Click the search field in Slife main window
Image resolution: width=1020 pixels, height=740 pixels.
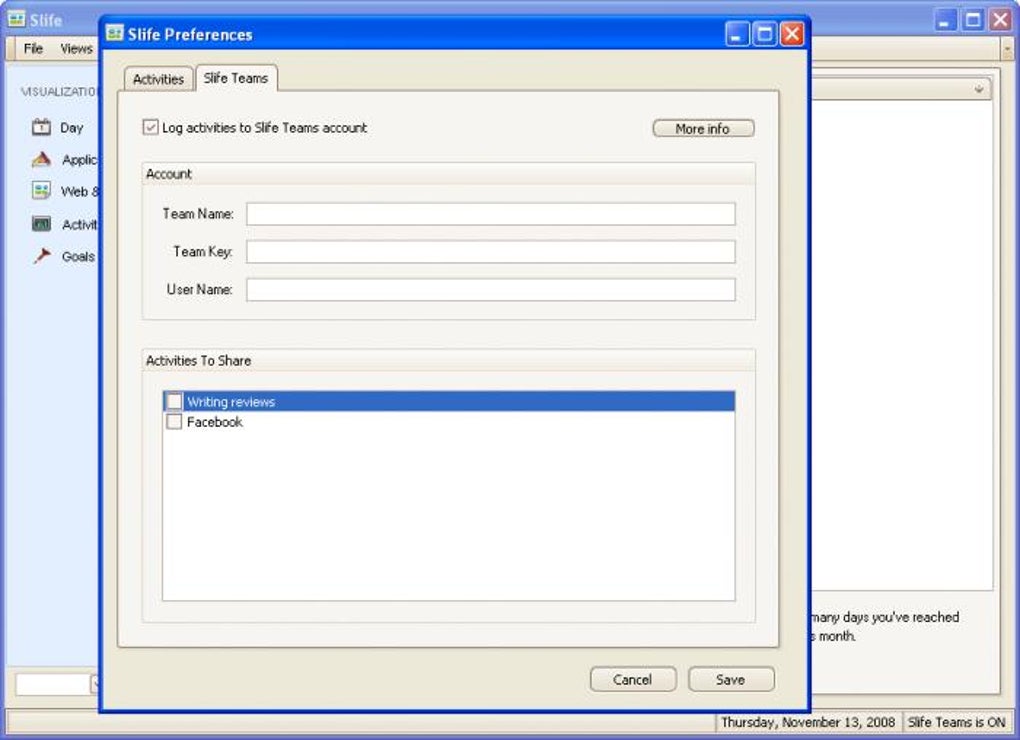click(53, 684)
